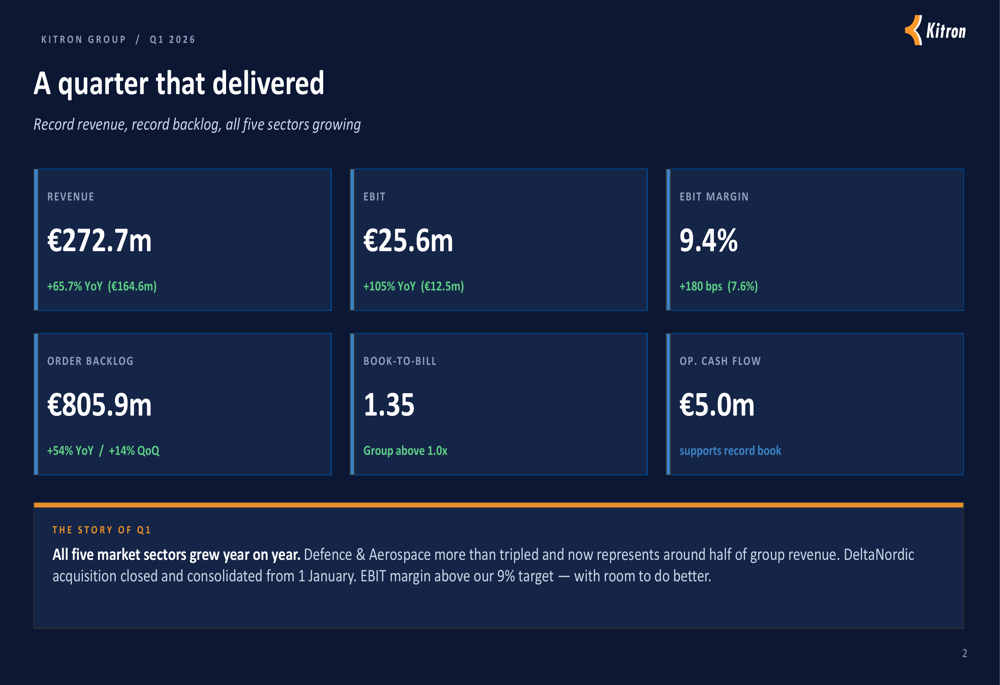
Task: Select the €272.7m revenue figure
Action: pyautogui.click(x=99, y=241)
